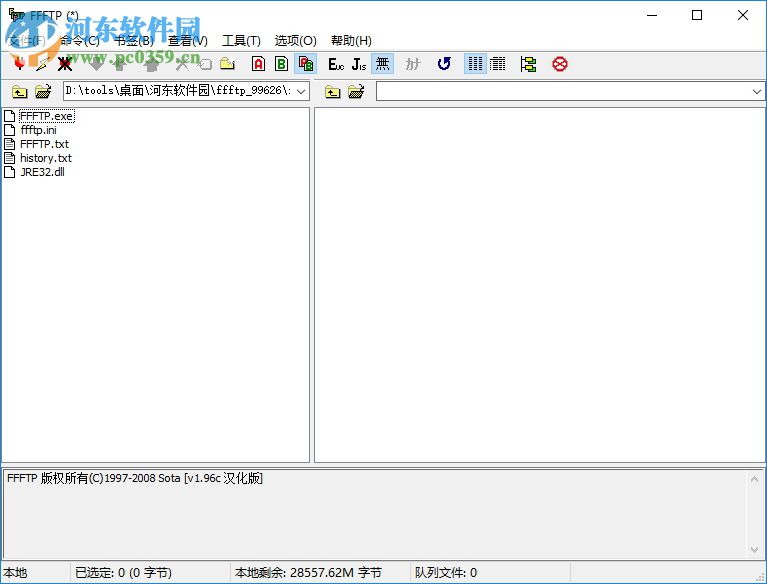This screenshot has height=584, width=767.
Task: Open the 工具(T) menu
Action: (x=241, y=41)
